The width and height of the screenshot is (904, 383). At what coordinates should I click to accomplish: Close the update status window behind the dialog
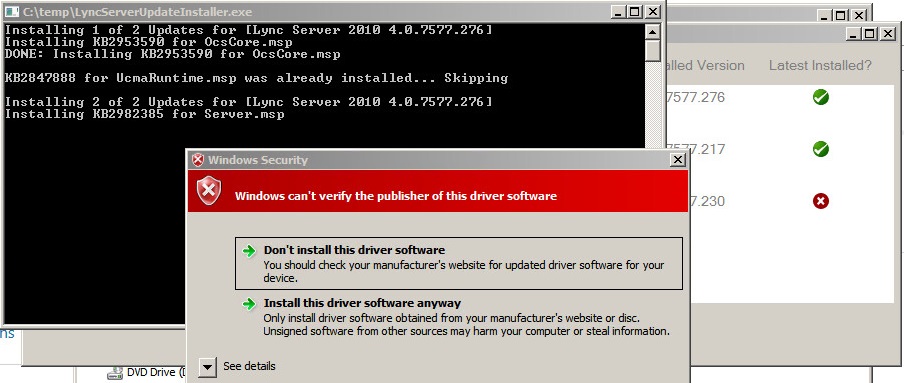click(887, 34)
